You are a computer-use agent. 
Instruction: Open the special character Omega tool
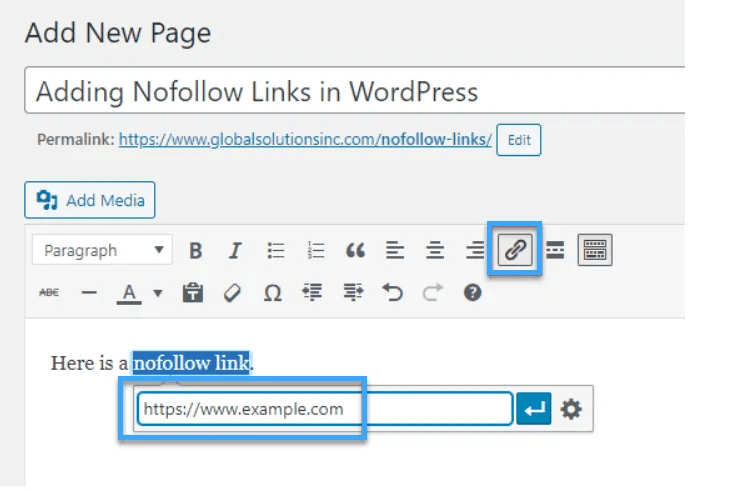(x=272, y=293)
